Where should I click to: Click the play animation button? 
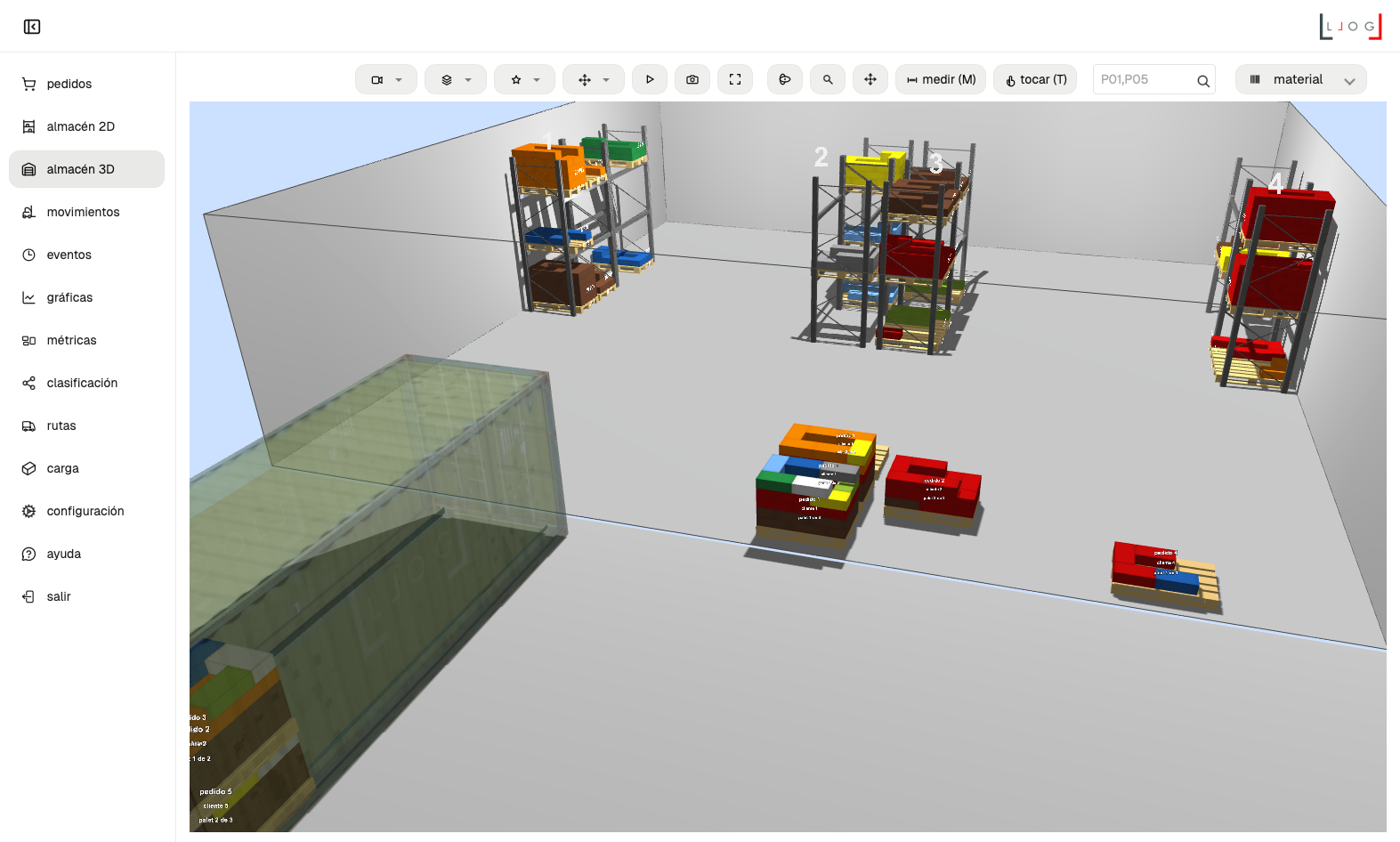pos(650,79)
